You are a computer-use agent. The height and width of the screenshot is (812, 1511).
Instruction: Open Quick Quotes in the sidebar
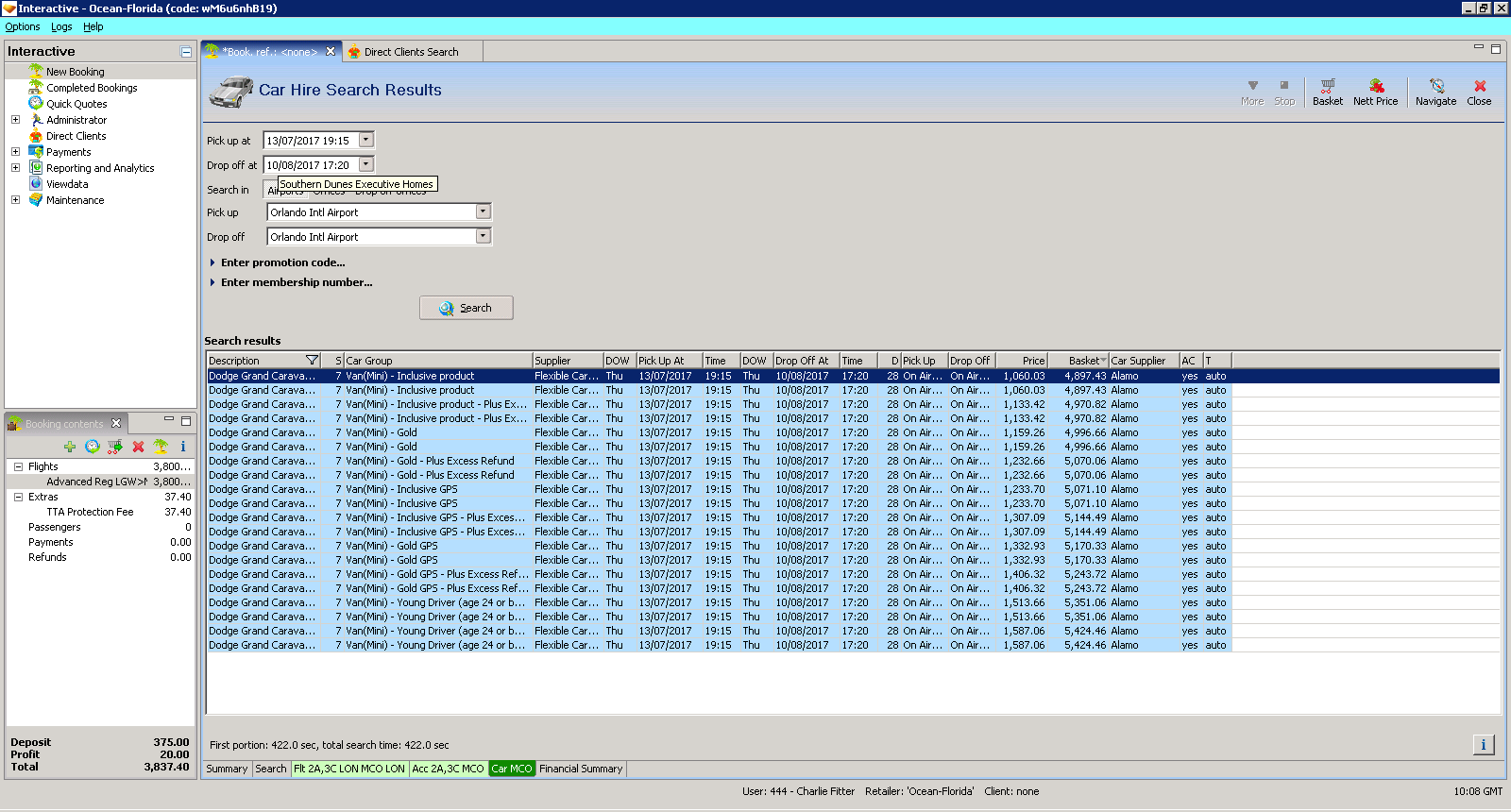(76, 104)
